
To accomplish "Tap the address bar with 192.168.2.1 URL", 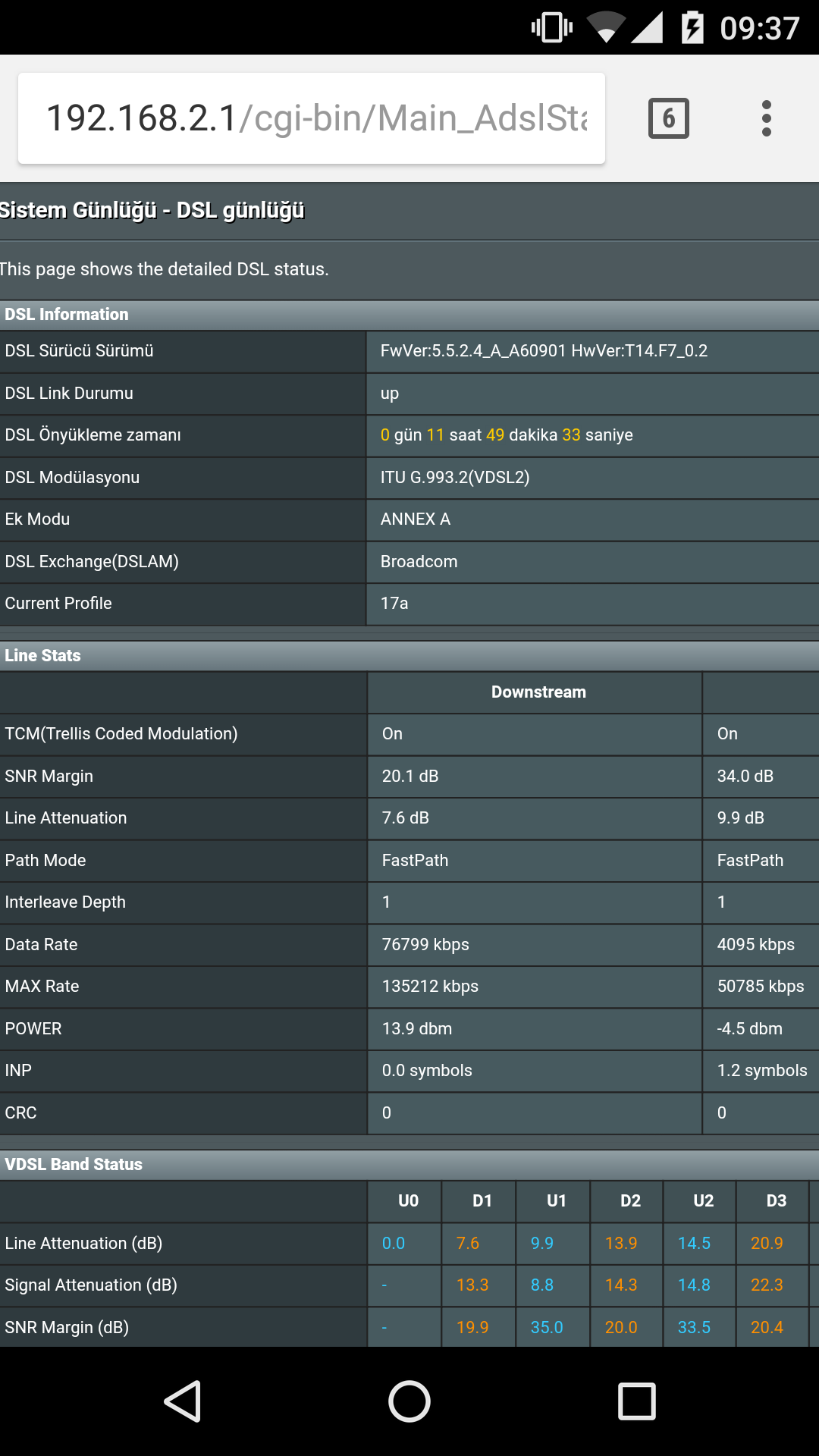I will [312, 118].
